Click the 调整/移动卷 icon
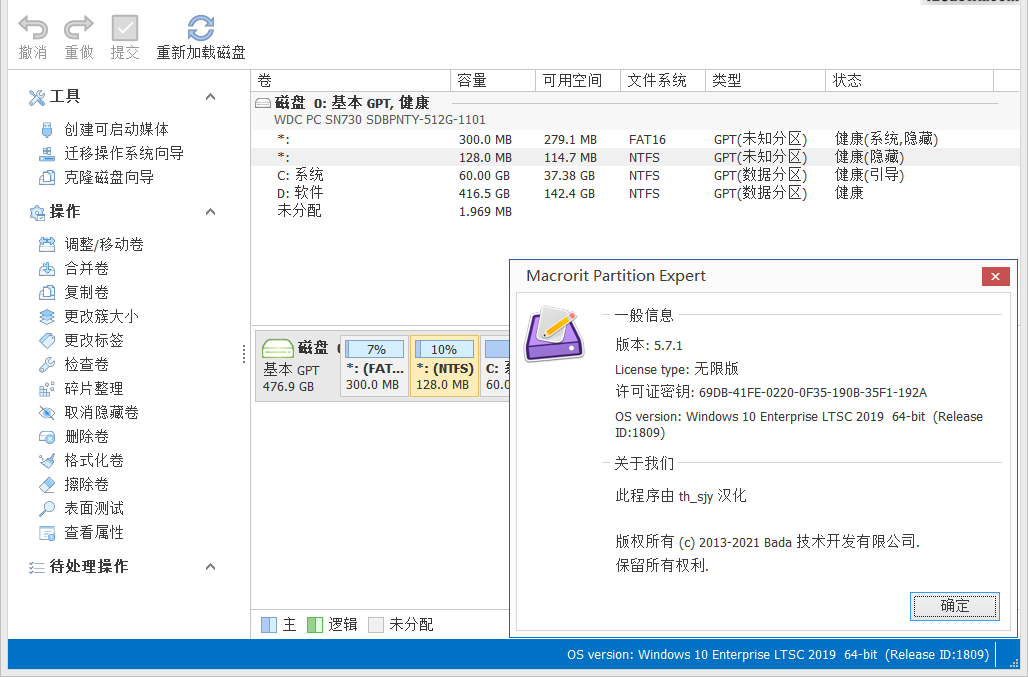1028x677 pixels. point(47,244)
